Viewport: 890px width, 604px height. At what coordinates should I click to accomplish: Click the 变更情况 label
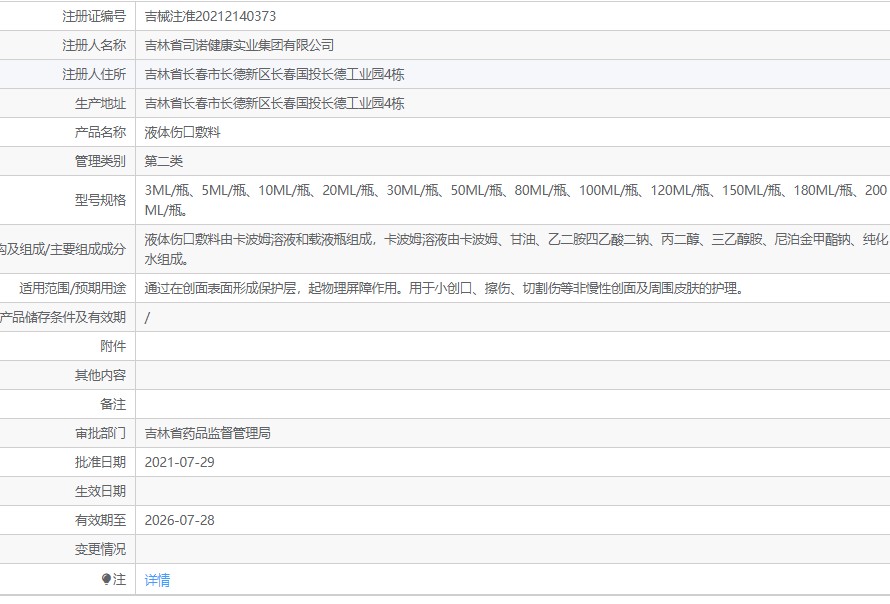coord(100,549)
